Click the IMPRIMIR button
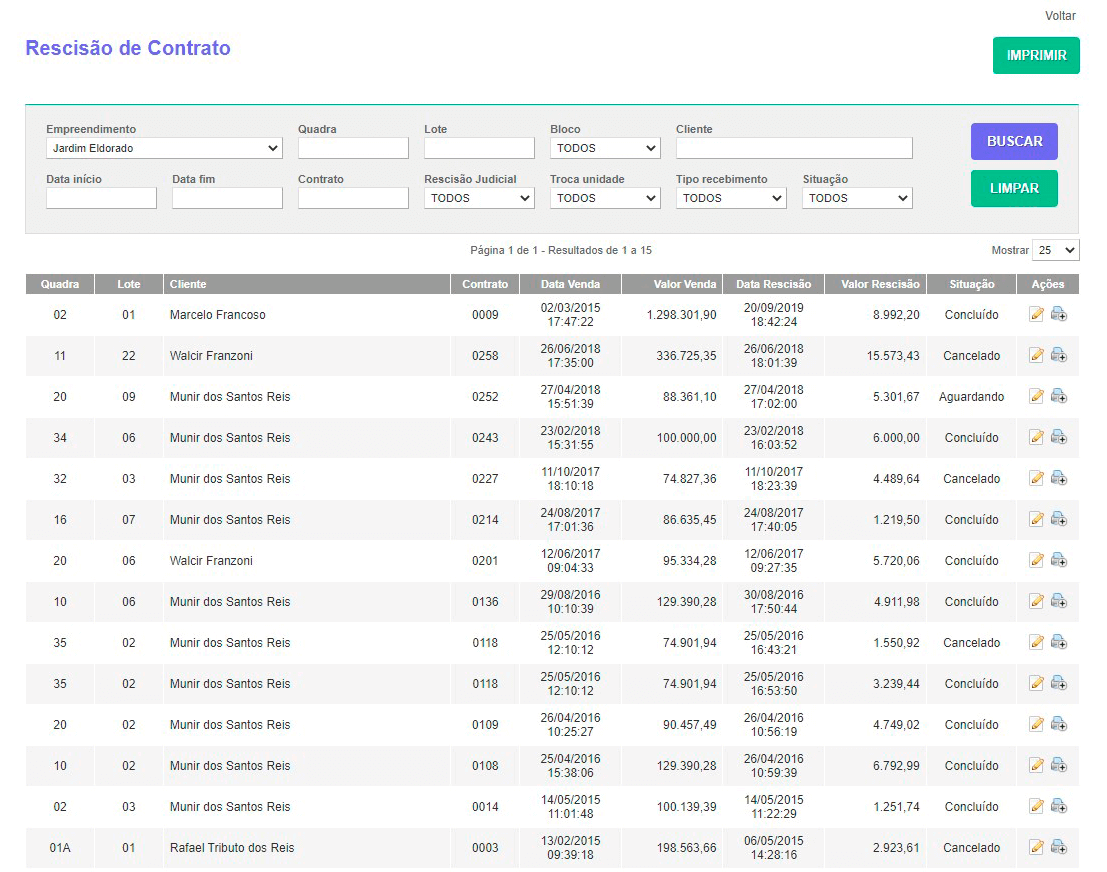 coord(1036,56)
